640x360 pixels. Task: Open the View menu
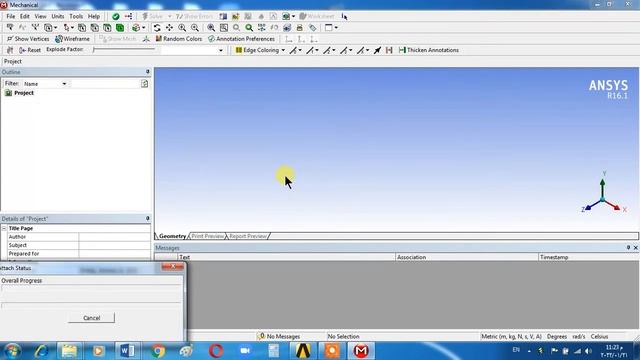40,16
